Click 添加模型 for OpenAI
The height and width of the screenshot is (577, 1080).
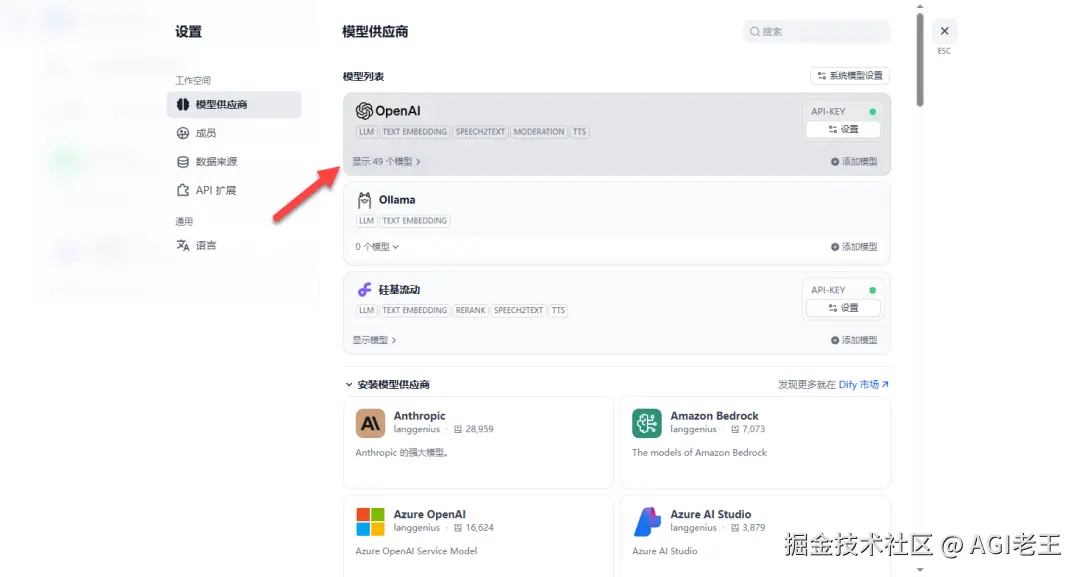(x=854, y=162)
